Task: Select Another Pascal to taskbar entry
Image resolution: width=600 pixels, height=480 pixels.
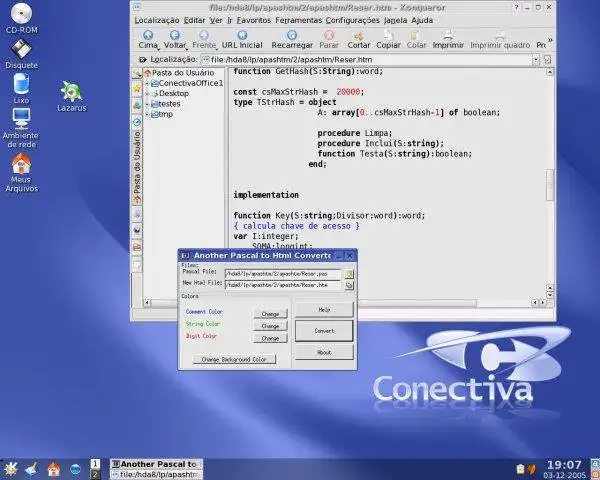Action: [157, 464]
